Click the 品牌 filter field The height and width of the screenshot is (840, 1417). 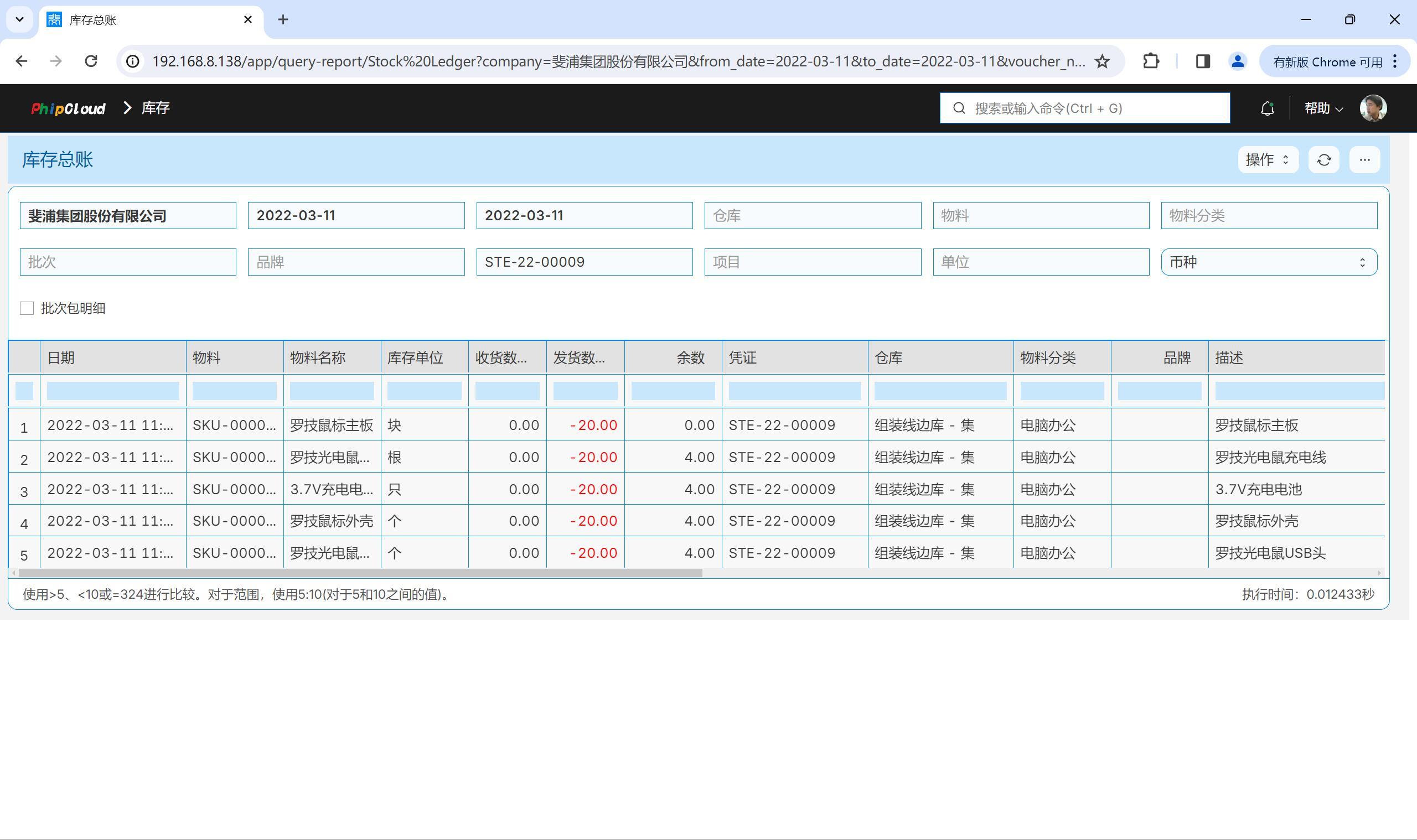356,262
